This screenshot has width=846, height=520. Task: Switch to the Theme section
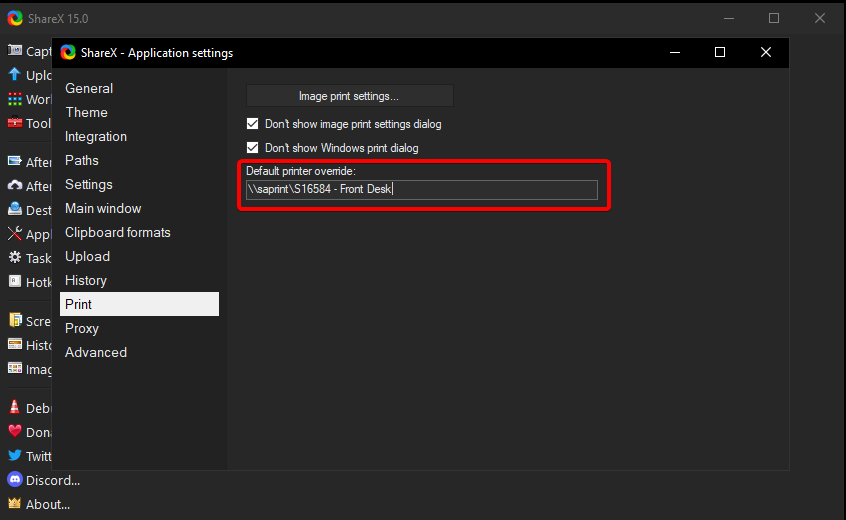pos(139,112)
